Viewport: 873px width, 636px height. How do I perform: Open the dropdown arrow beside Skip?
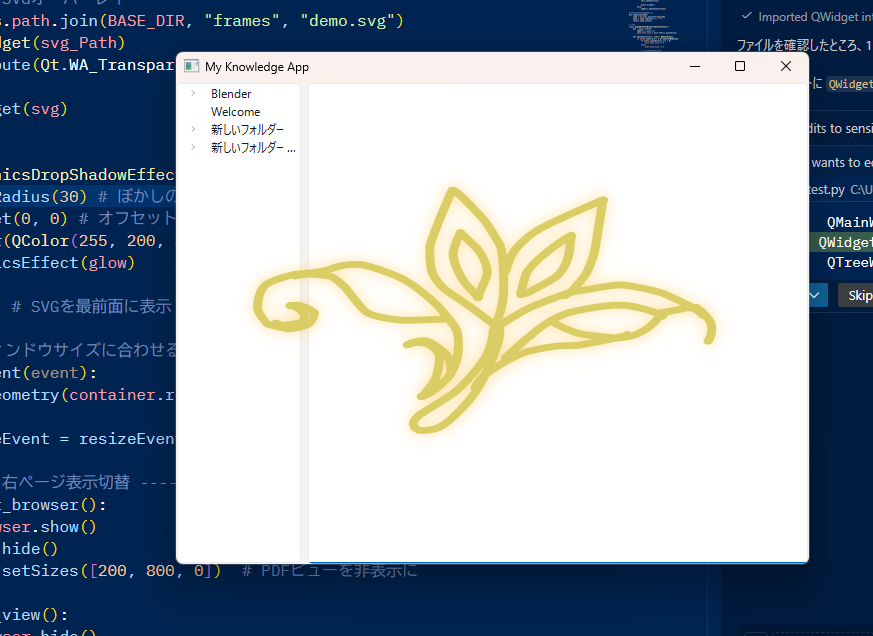coord(815,295)
